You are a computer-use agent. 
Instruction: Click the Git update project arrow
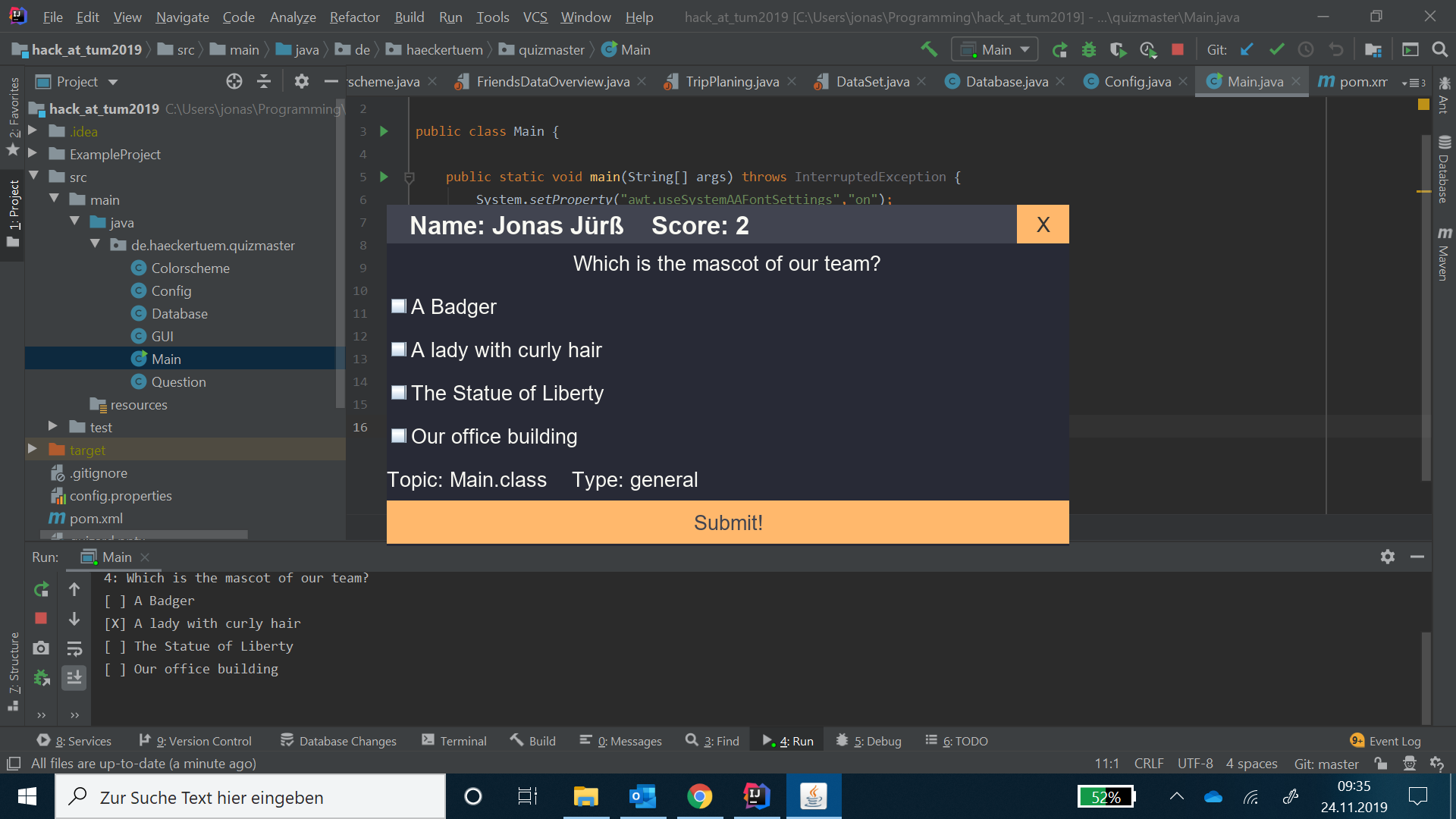[x=1247, y=49]
